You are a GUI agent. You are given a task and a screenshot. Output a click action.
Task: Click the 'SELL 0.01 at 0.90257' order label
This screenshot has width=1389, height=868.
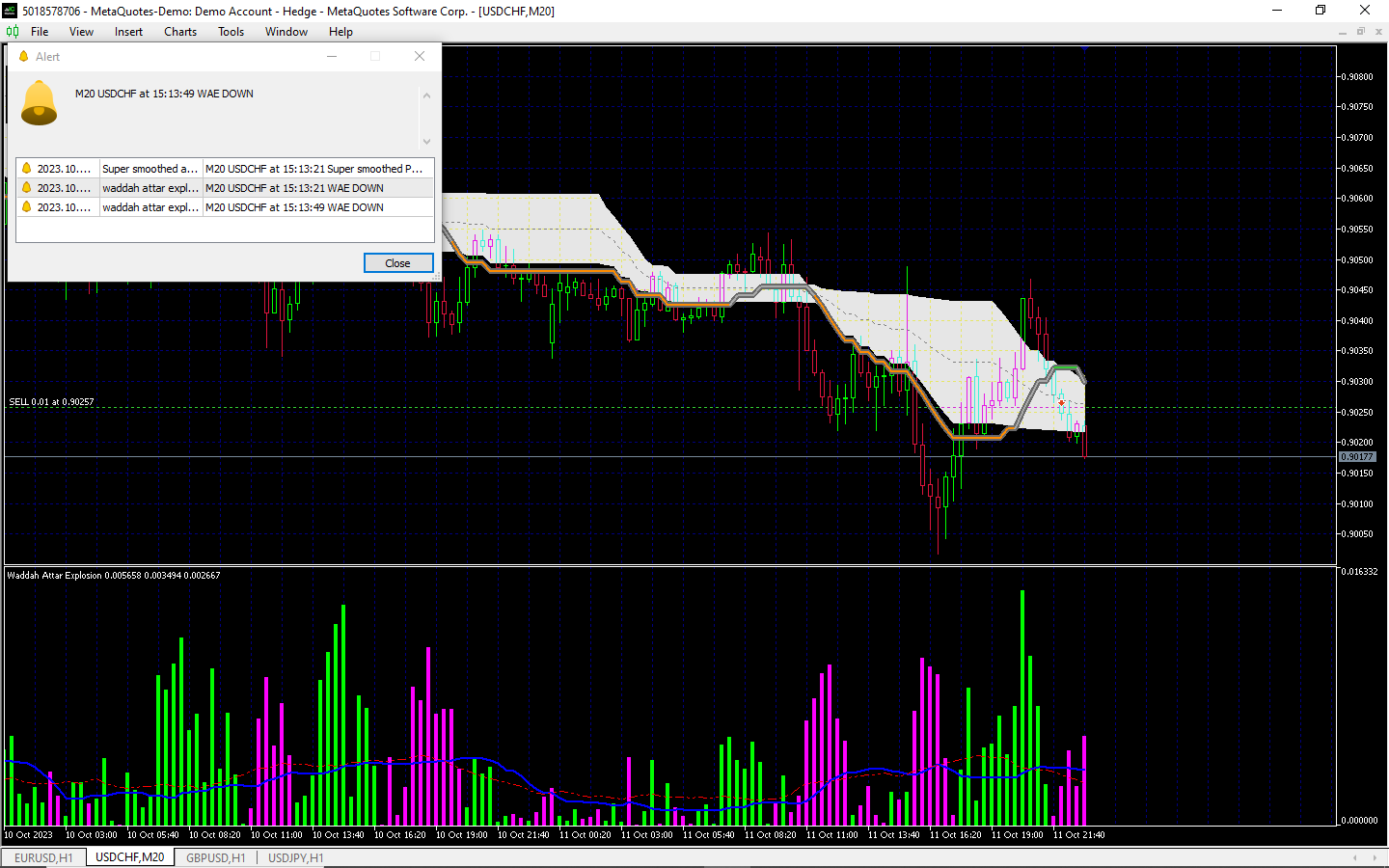(x=52, y=402)
